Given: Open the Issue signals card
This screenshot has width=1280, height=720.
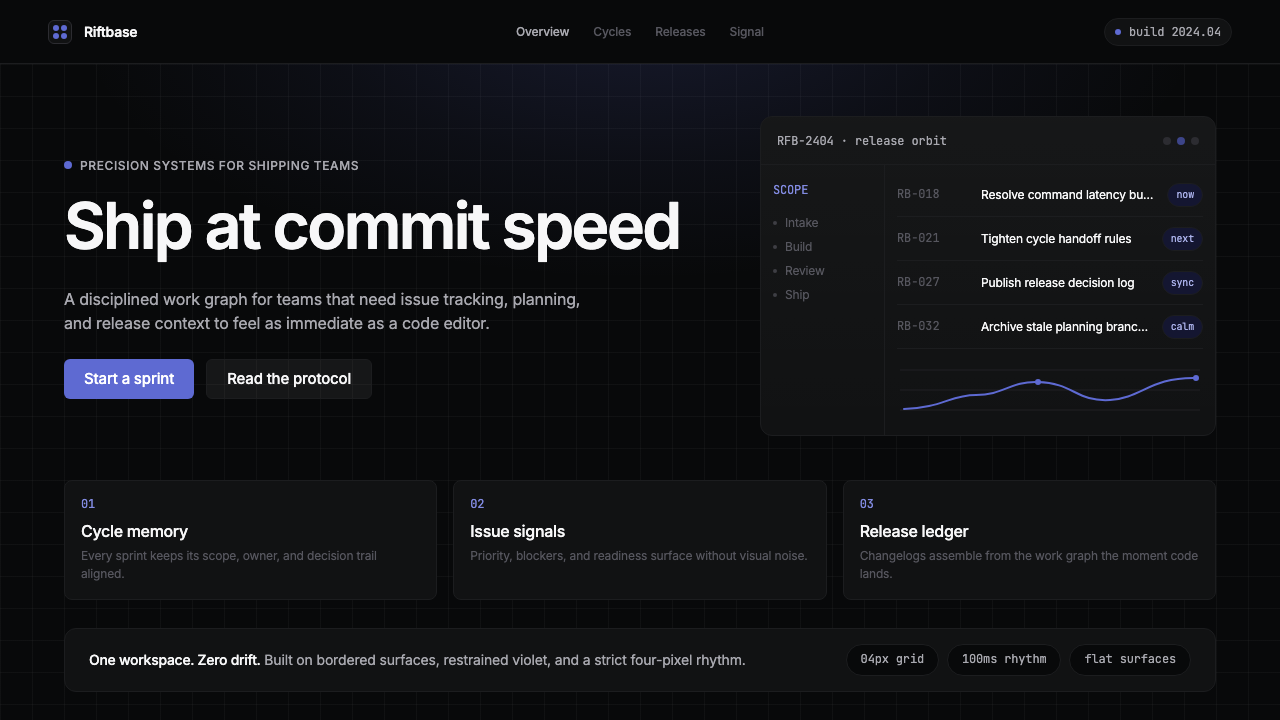Looking at the screenshot, I should 640,540.
